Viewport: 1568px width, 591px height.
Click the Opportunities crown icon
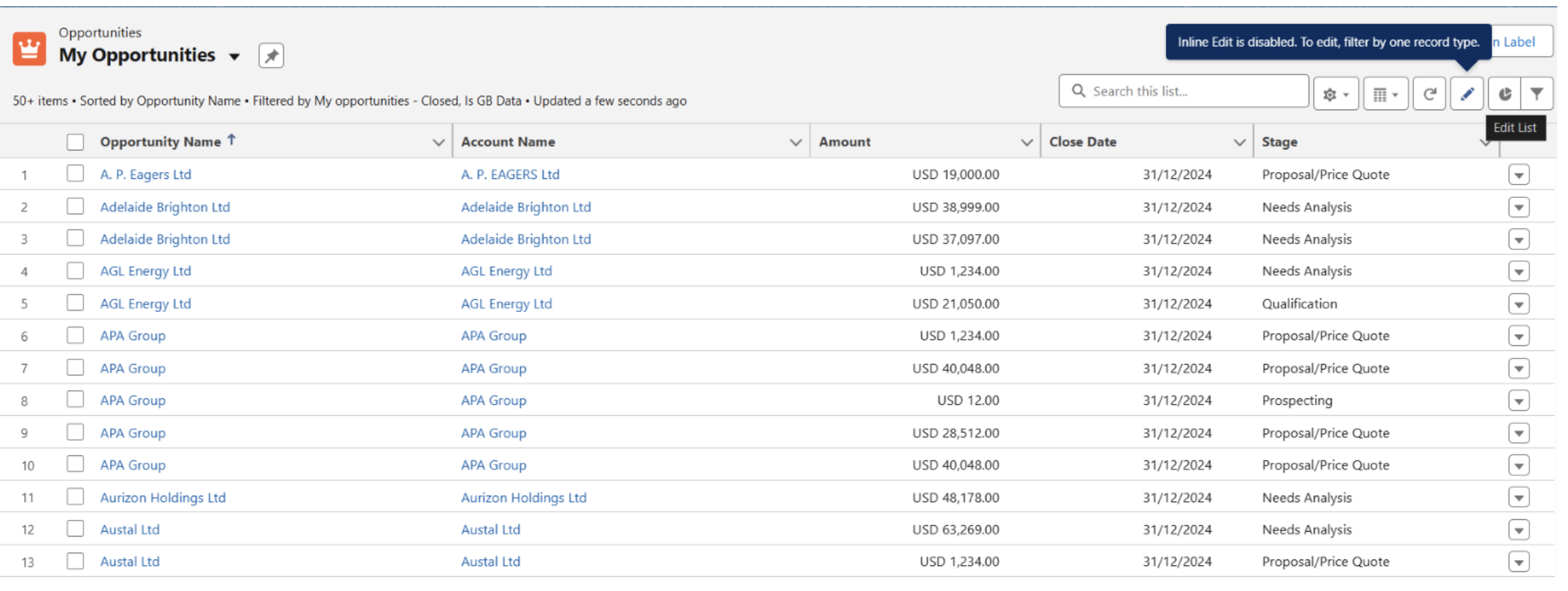tap(29, 48)
